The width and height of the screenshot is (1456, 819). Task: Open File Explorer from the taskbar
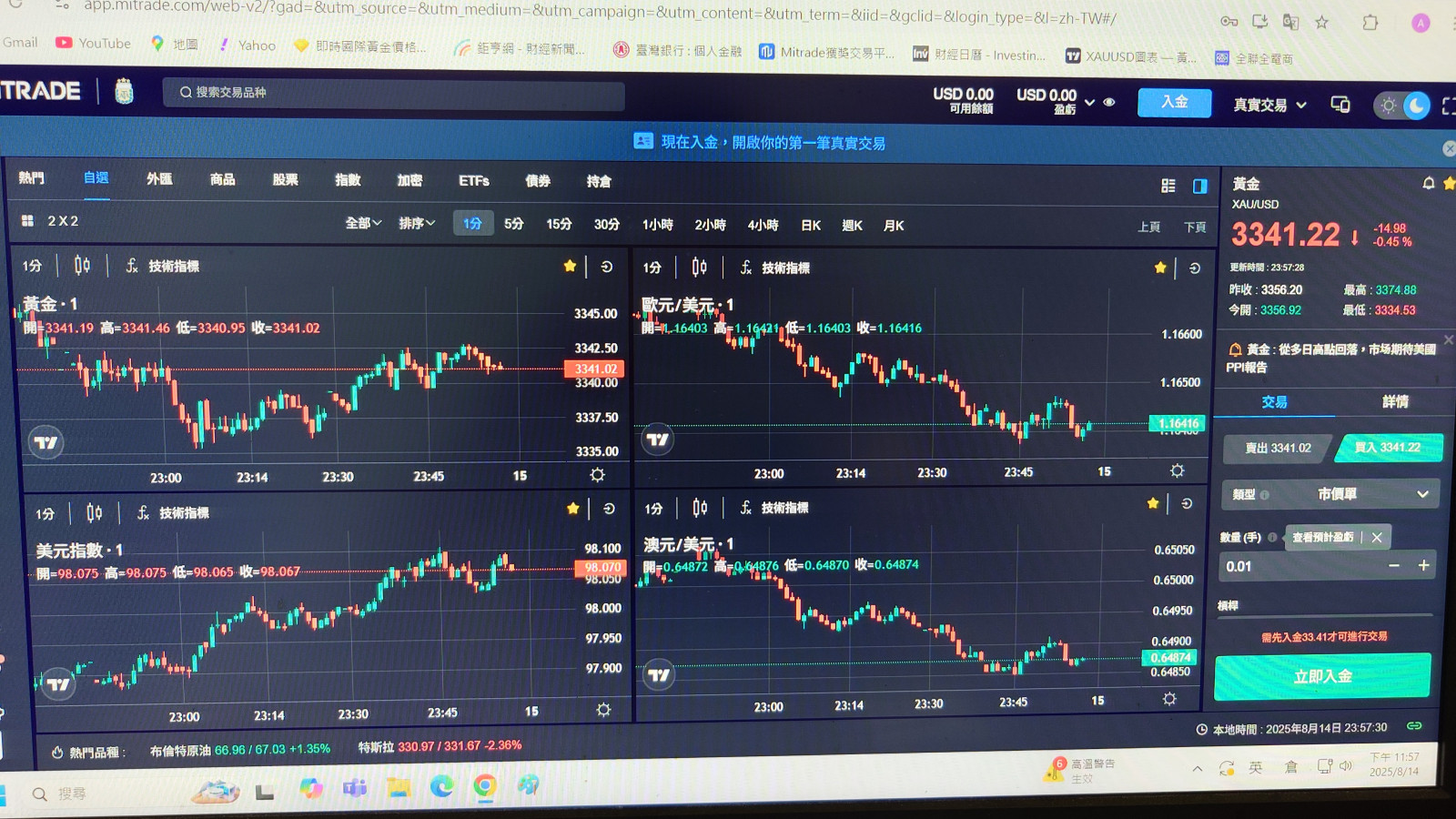point(398,787)
